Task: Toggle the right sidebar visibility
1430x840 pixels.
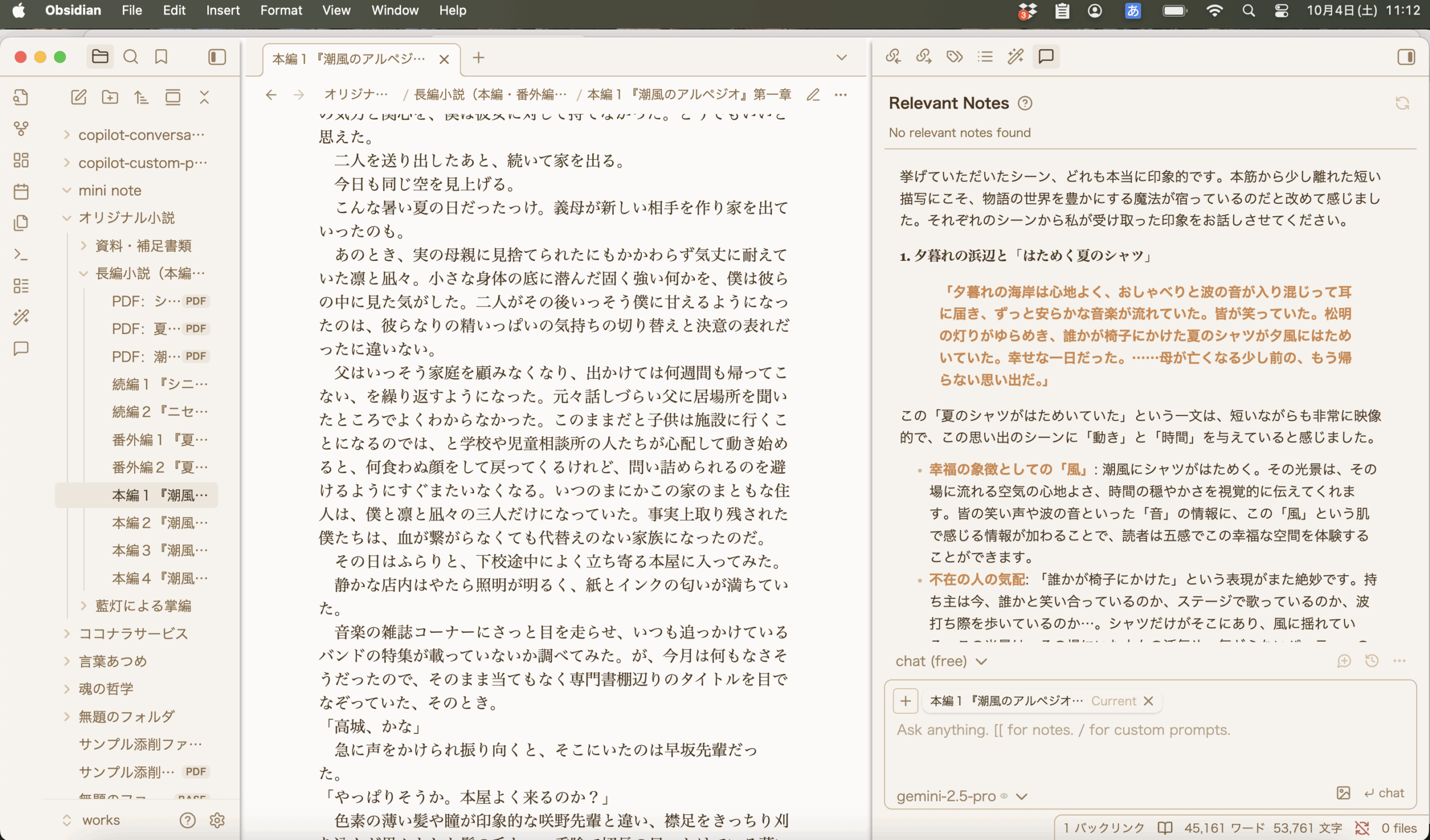Action: coord(1406,57)
